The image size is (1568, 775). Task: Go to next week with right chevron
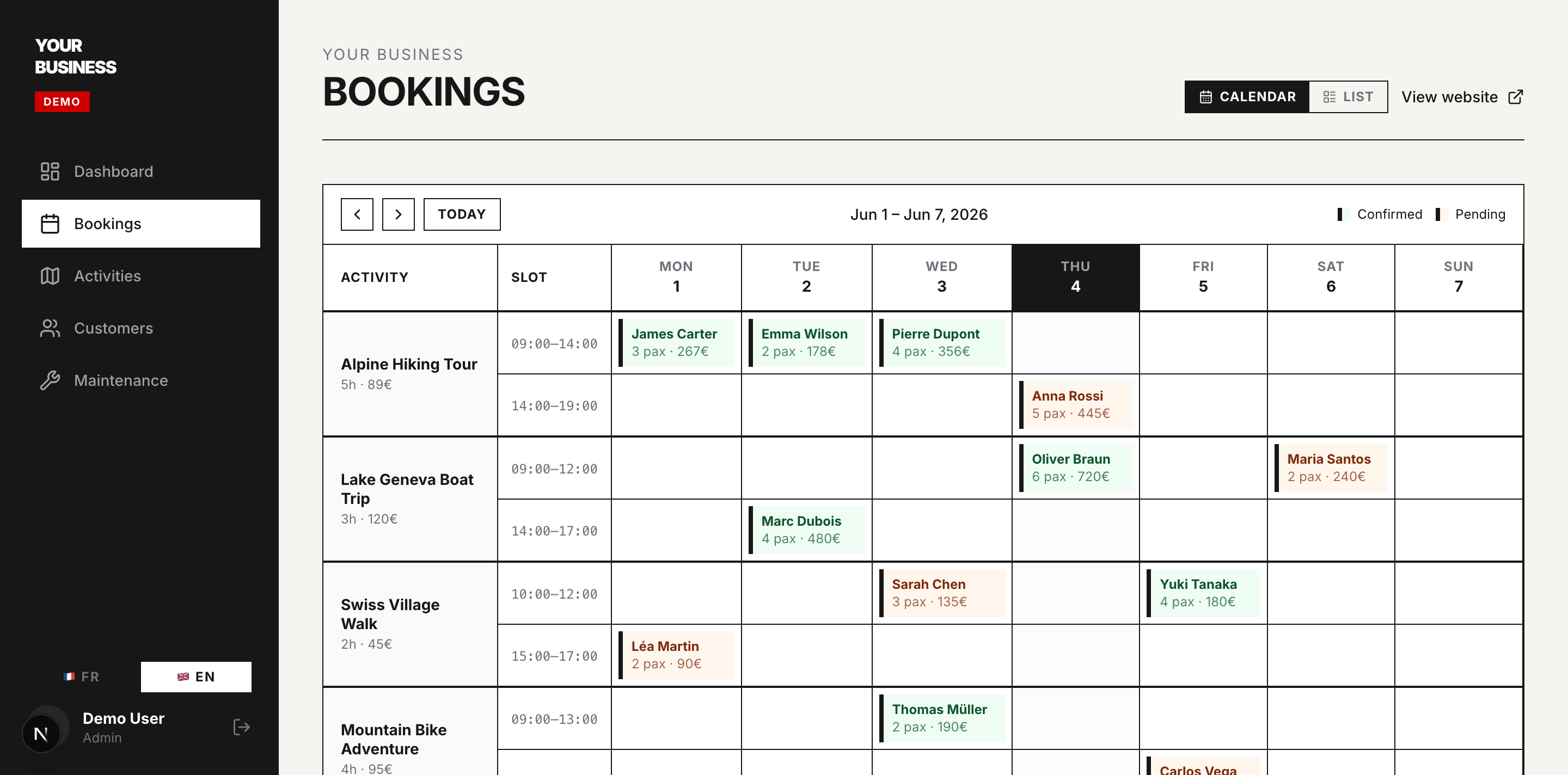pyautogui.click(x=399, y=214)
